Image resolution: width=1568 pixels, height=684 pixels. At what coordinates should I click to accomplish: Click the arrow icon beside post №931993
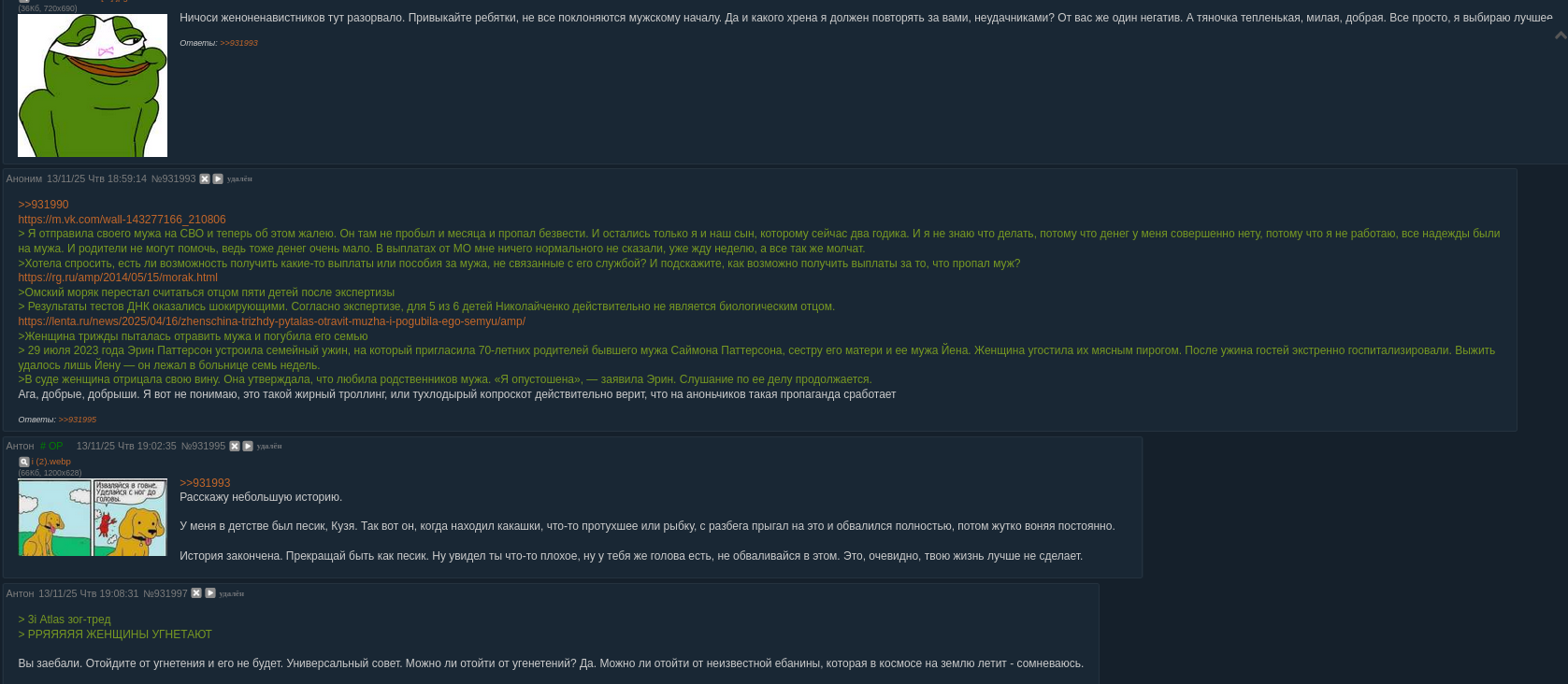coord(218,179)
